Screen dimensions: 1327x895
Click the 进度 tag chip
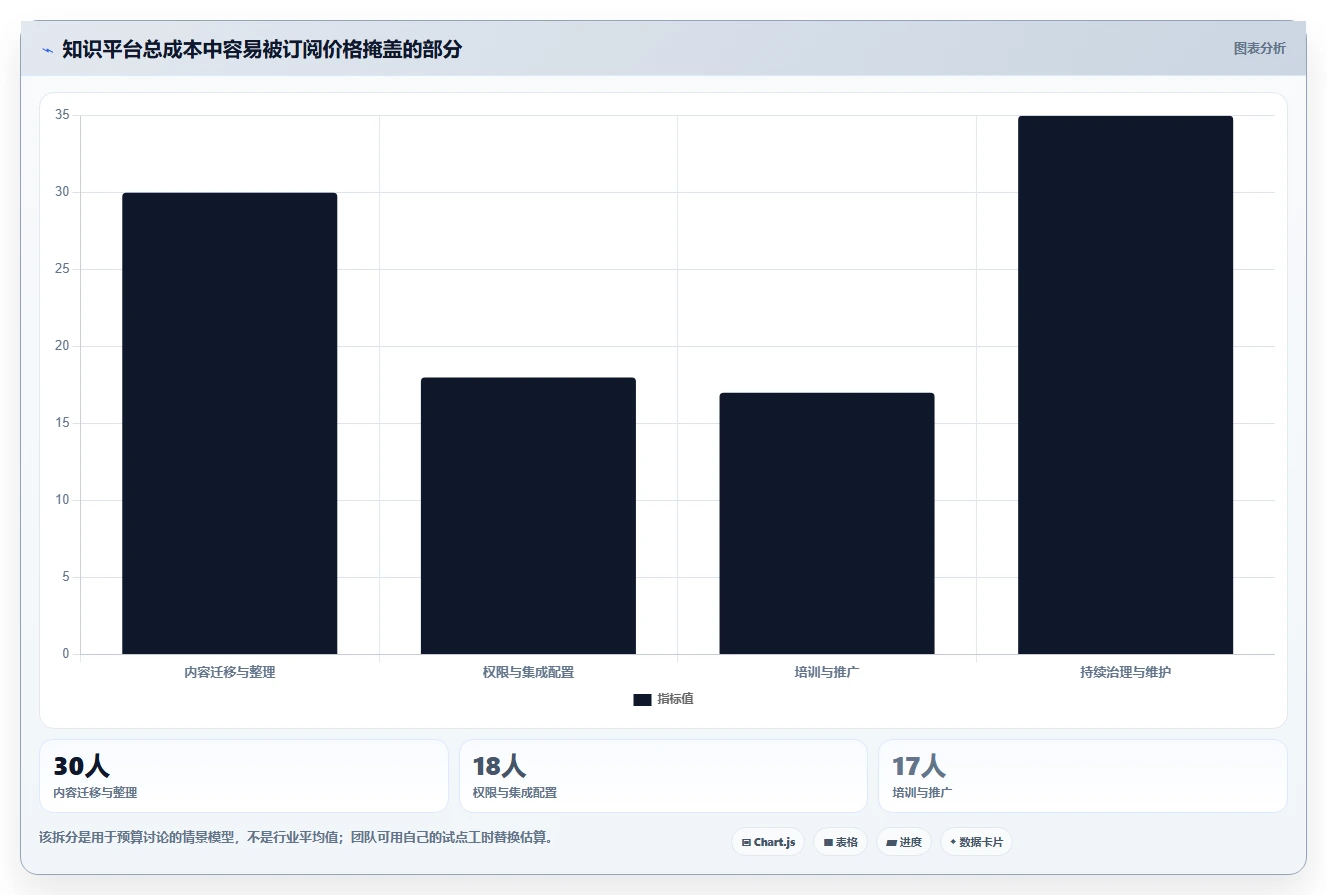pos(904,842)
